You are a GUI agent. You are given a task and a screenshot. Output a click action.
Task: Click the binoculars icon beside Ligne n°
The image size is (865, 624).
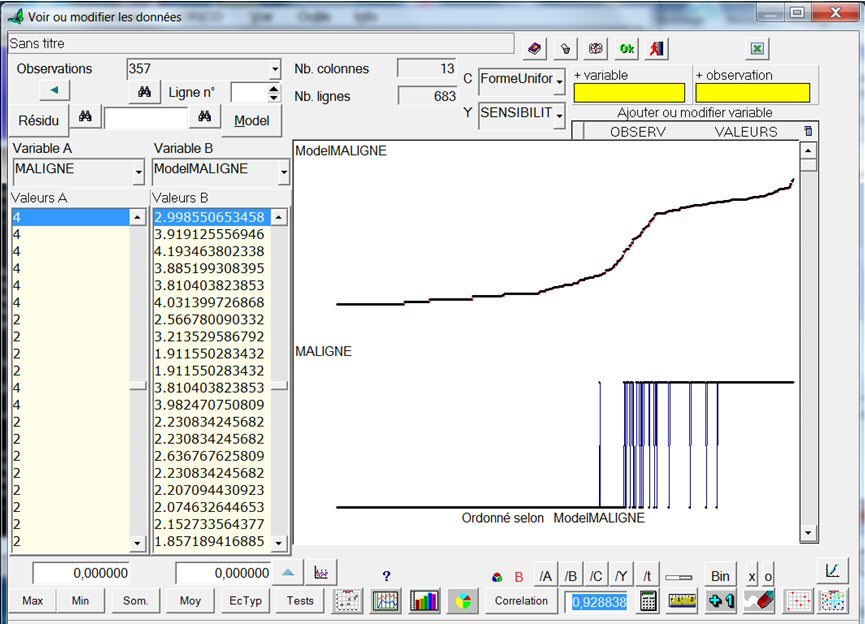coord(144,92)
